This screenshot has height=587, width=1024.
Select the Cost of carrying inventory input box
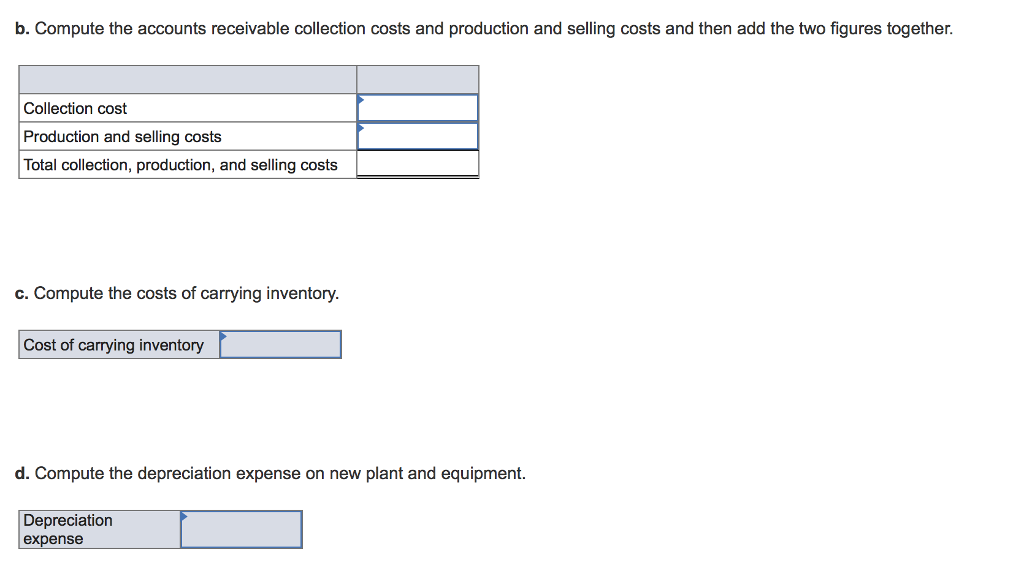(x=281, y=344)
